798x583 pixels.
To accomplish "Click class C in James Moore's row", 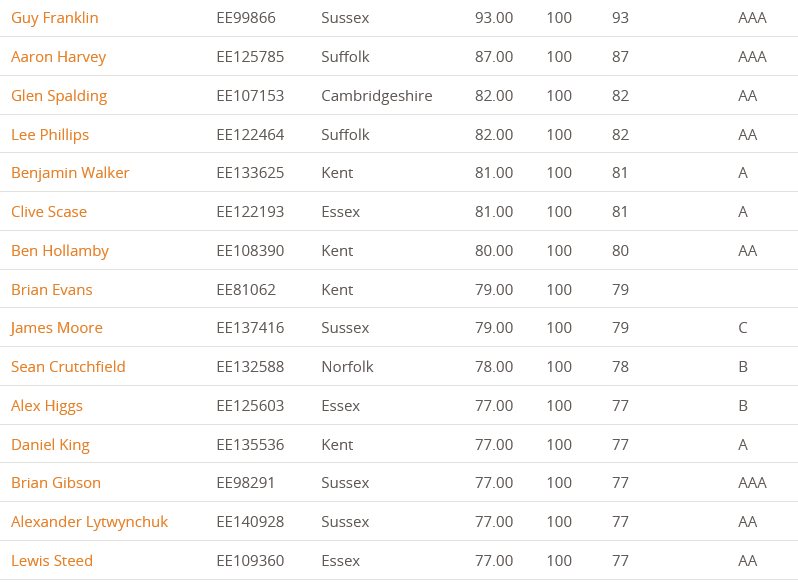I will (743, 328).
